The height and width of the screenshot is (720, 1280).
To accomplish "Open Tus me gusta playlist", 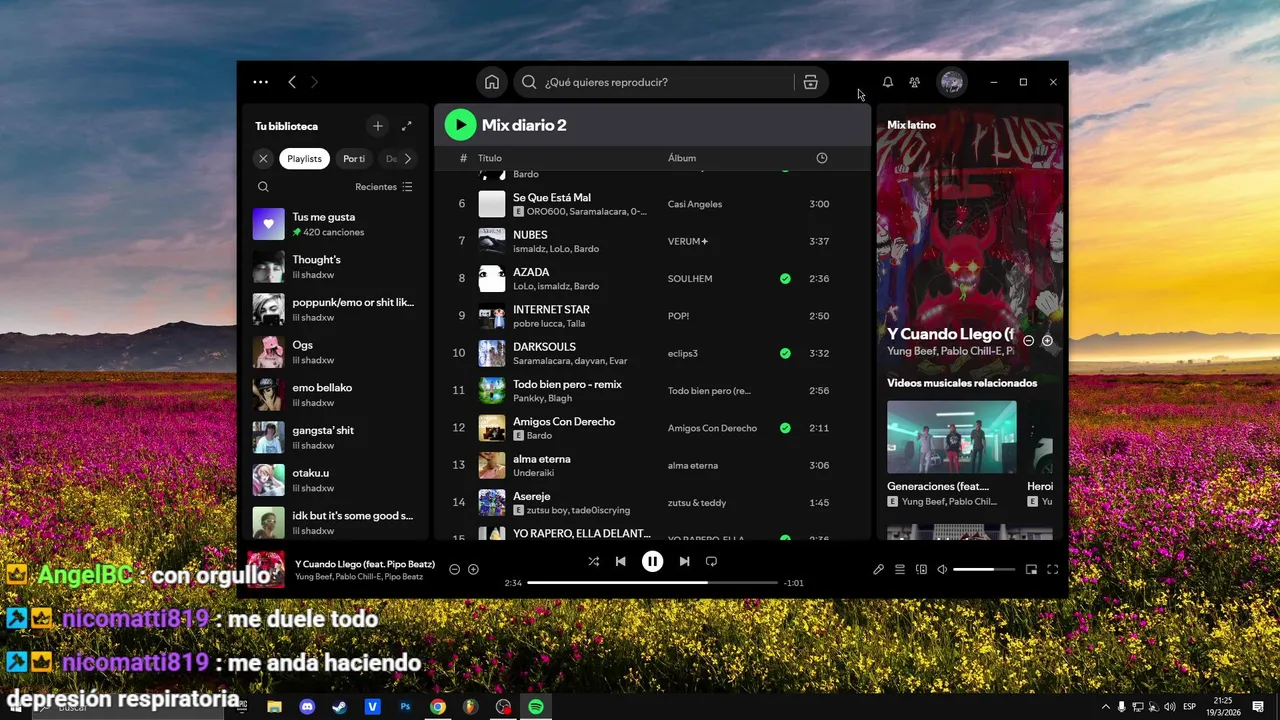I will 334,224.
